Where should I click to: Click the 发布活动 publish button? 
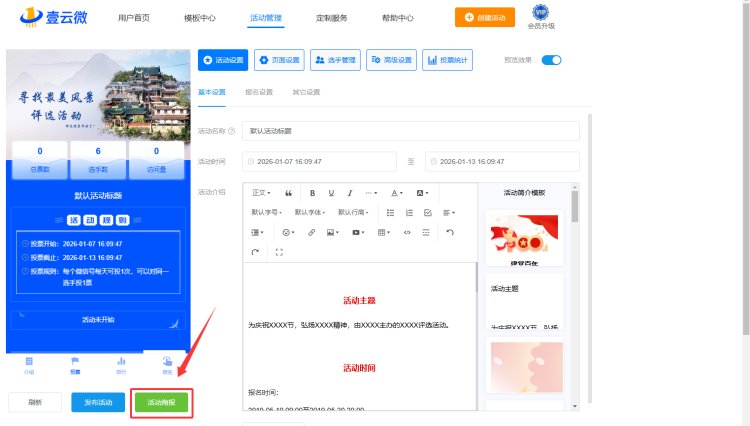click(98, 402)
